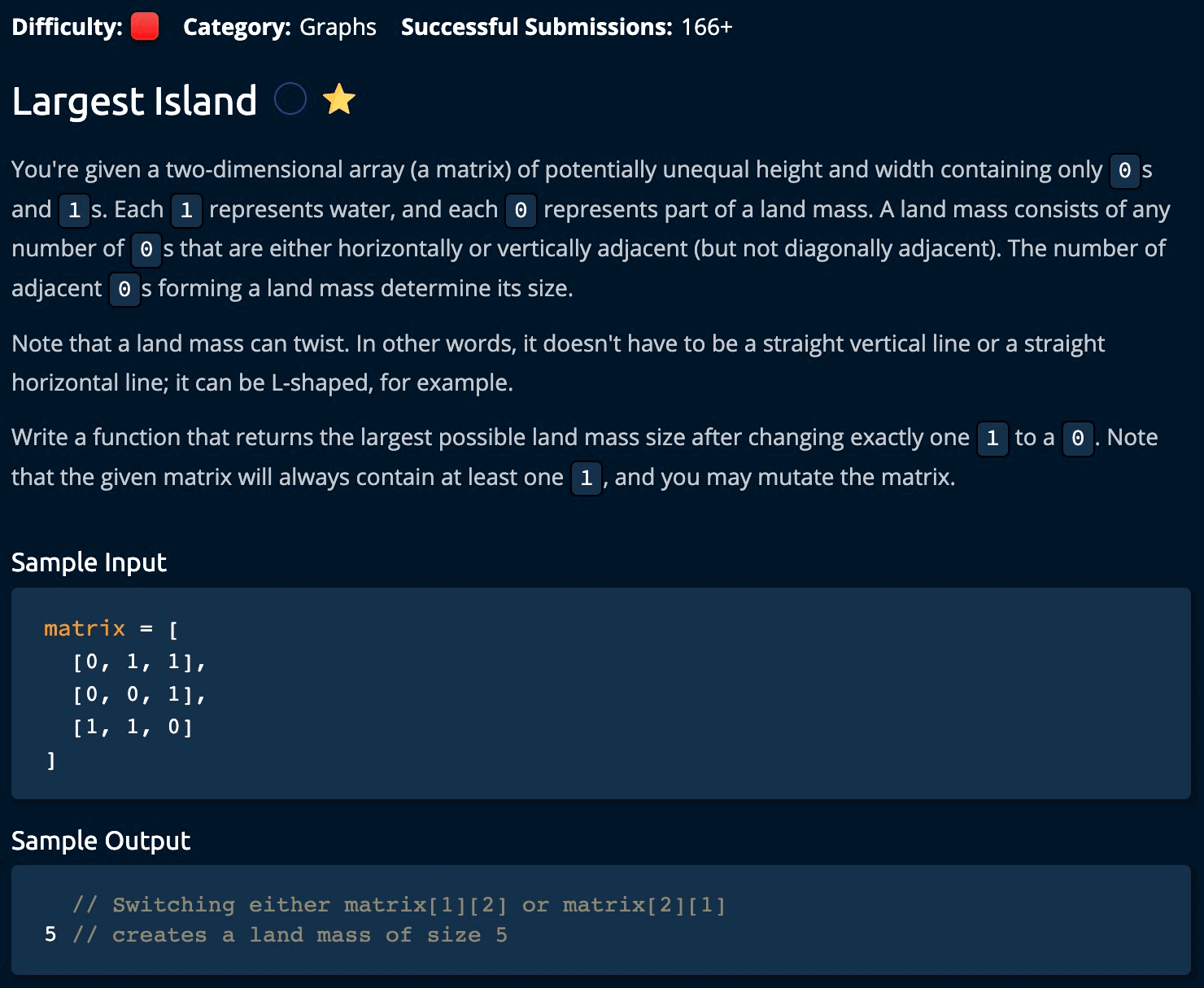Click the second matrix row [0, 0, 1]
Screen dimensions: 1204x988
click(138, 694)
